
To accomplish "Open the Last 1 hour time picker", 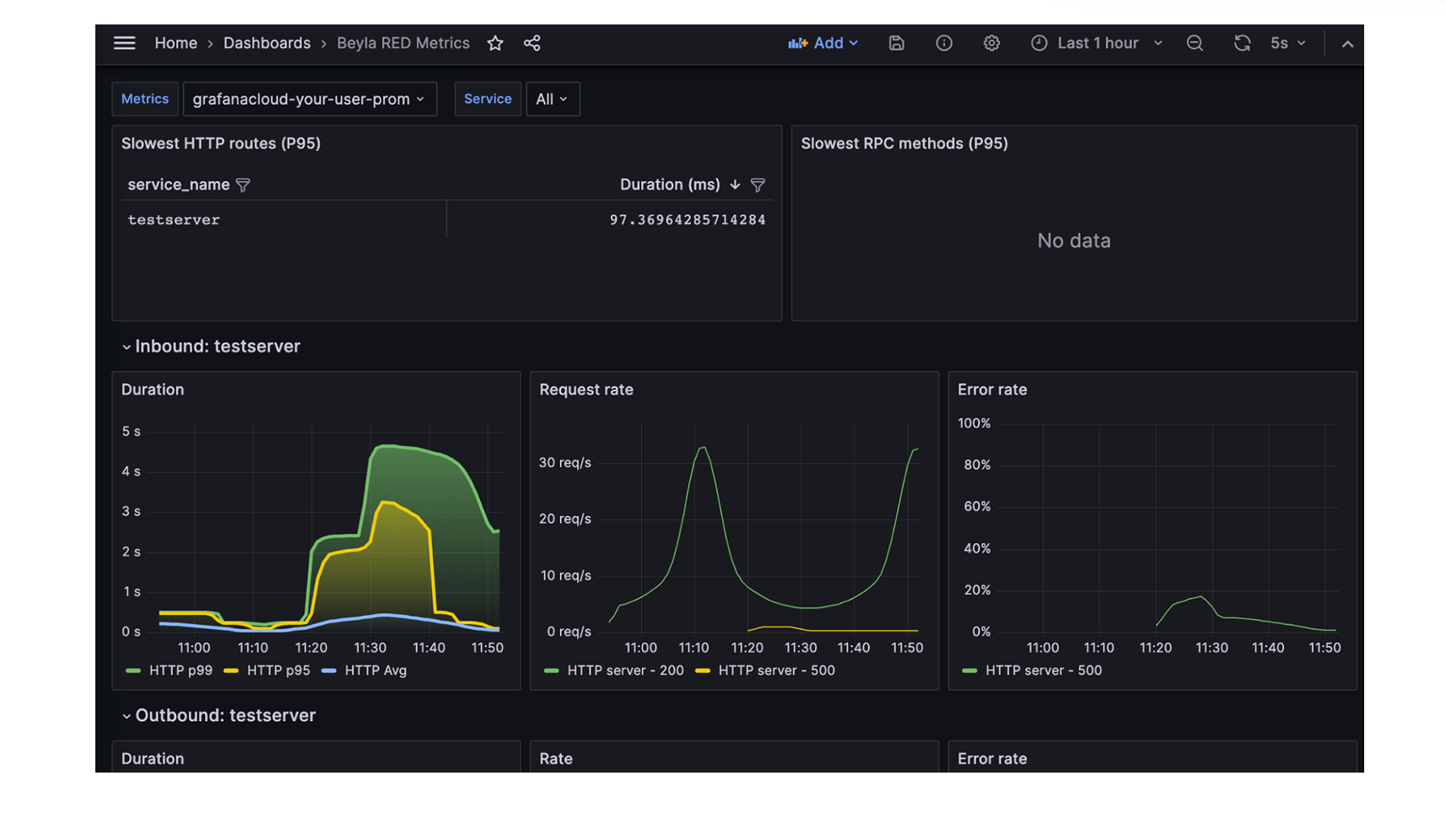I will coord(1097,43).
